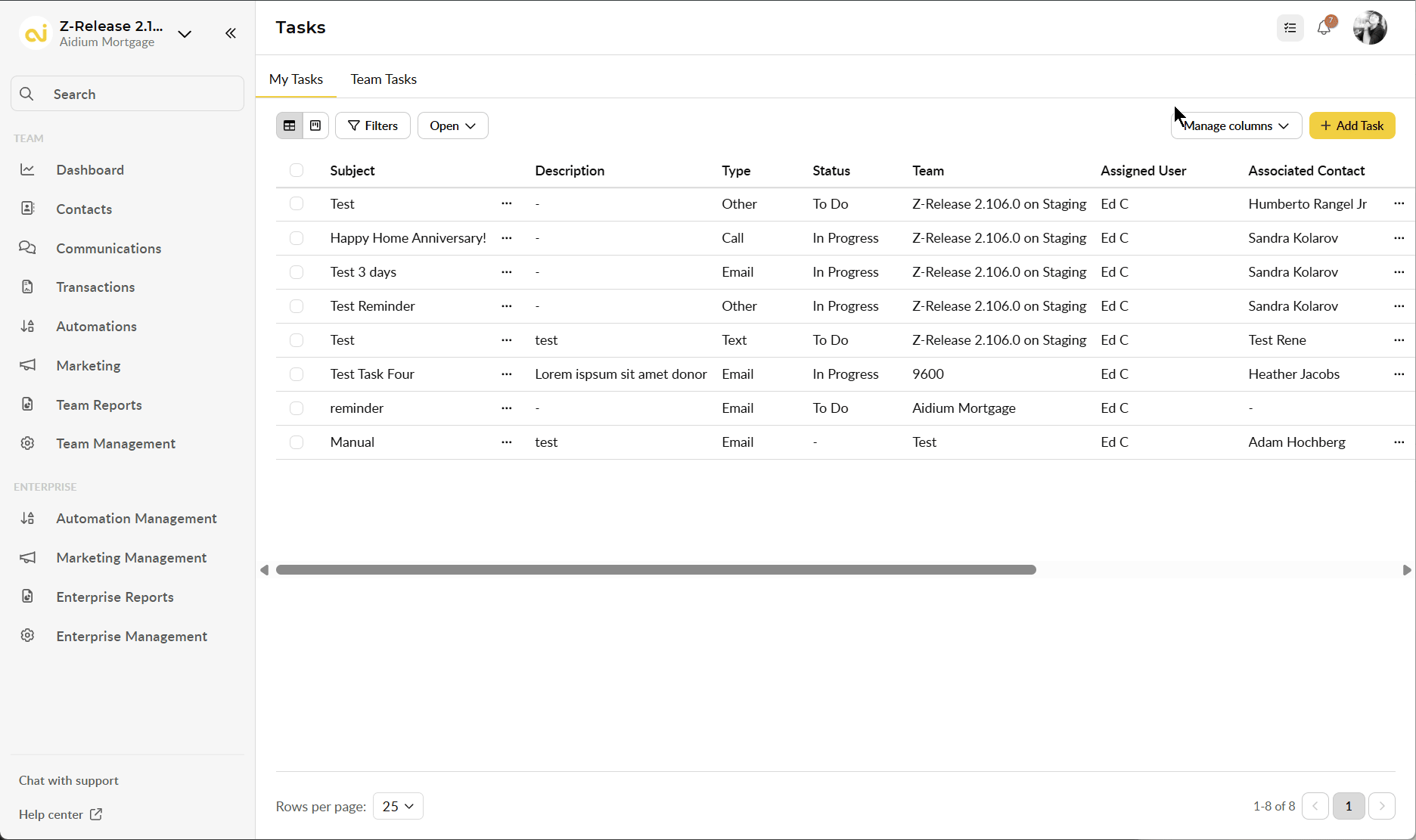Toggle the select-all checkbox in header
The image size is (1416, 840).
[297, 170]
